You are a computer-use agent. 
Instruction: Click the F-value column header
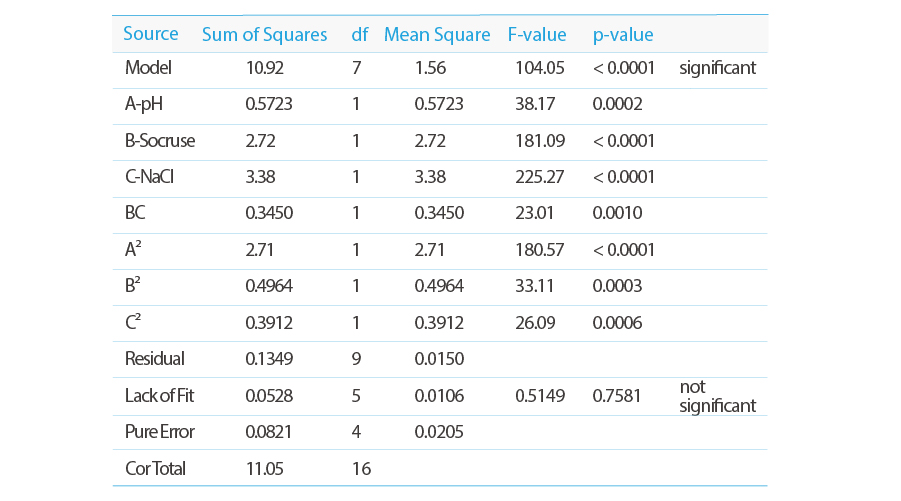(x=537, y=34)
